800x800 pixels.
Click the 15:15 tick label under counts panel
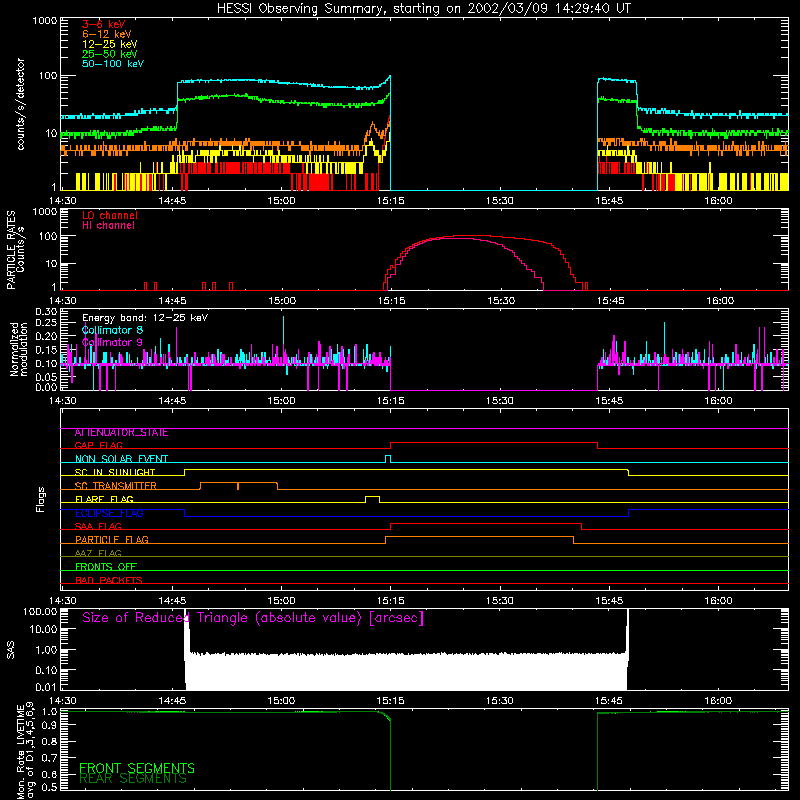coord(390,201)
